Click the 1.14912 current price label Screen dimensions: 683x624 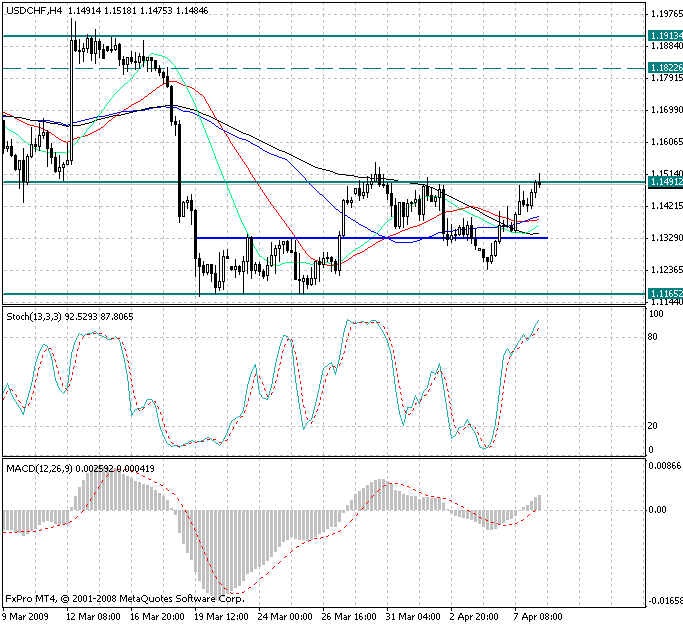[665, 182]
